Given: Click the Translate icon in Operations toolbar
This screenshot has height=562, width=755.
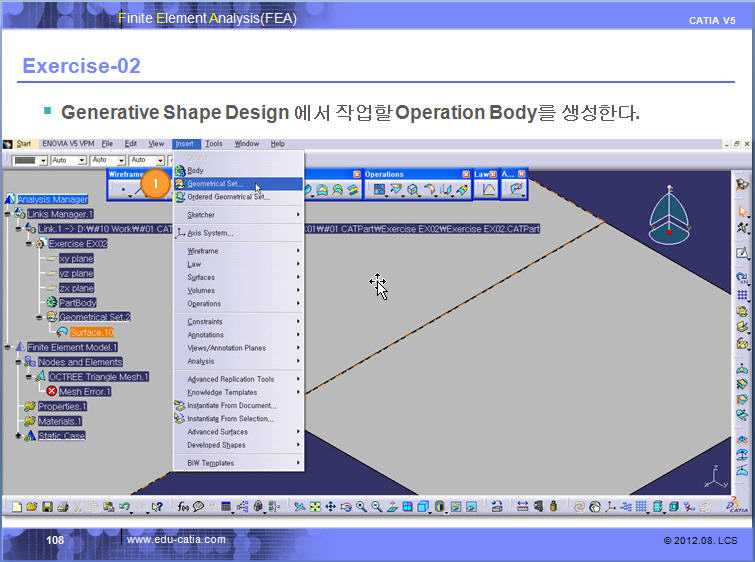Looking at the screenshot, I should 445,190.
